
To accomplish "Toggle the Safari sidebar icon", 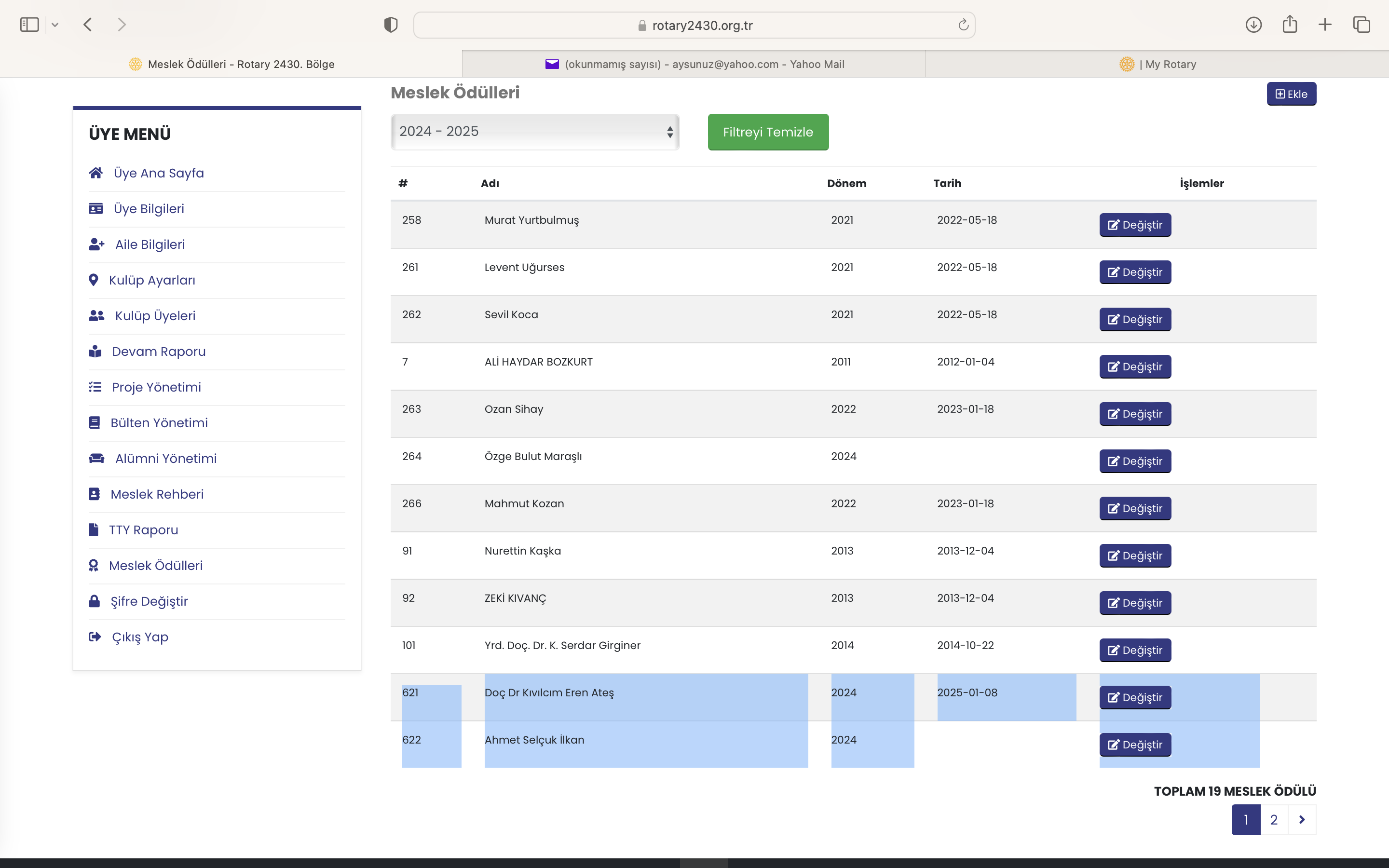I will point(29,25).
